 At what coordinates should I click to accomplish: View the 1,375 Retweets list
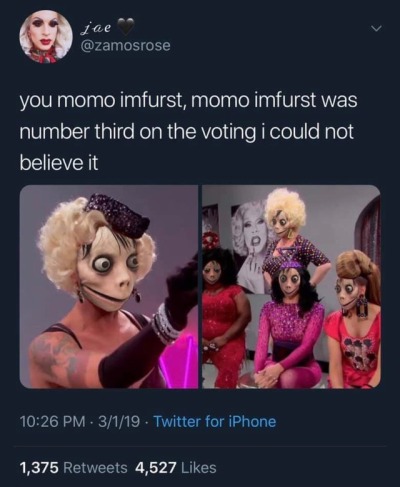(x=73, y=468)
